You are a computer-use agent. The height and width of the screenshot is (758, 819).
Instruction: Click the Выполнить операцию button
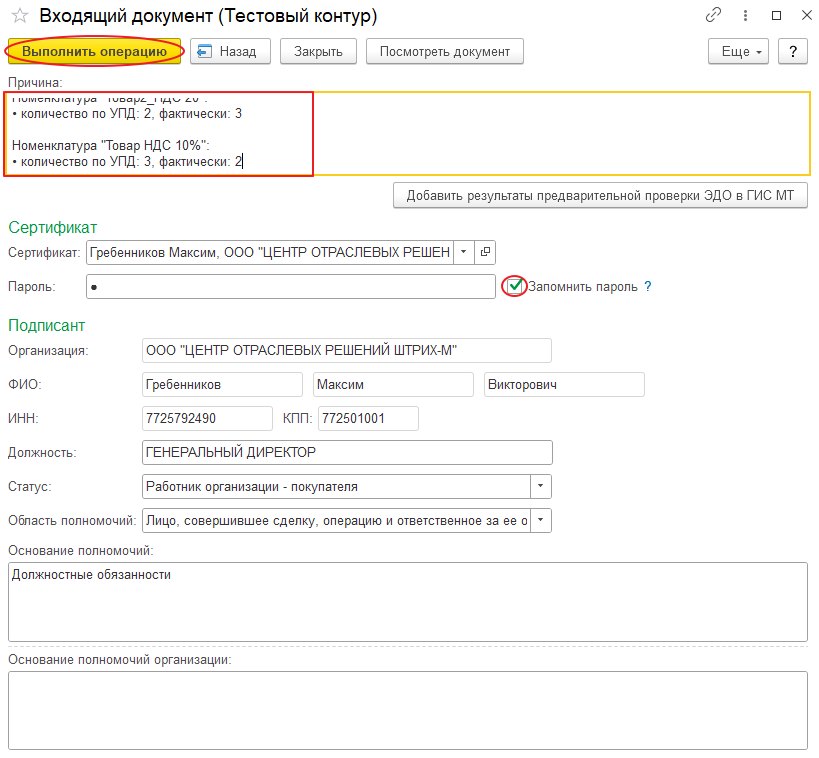pos(95,51)
